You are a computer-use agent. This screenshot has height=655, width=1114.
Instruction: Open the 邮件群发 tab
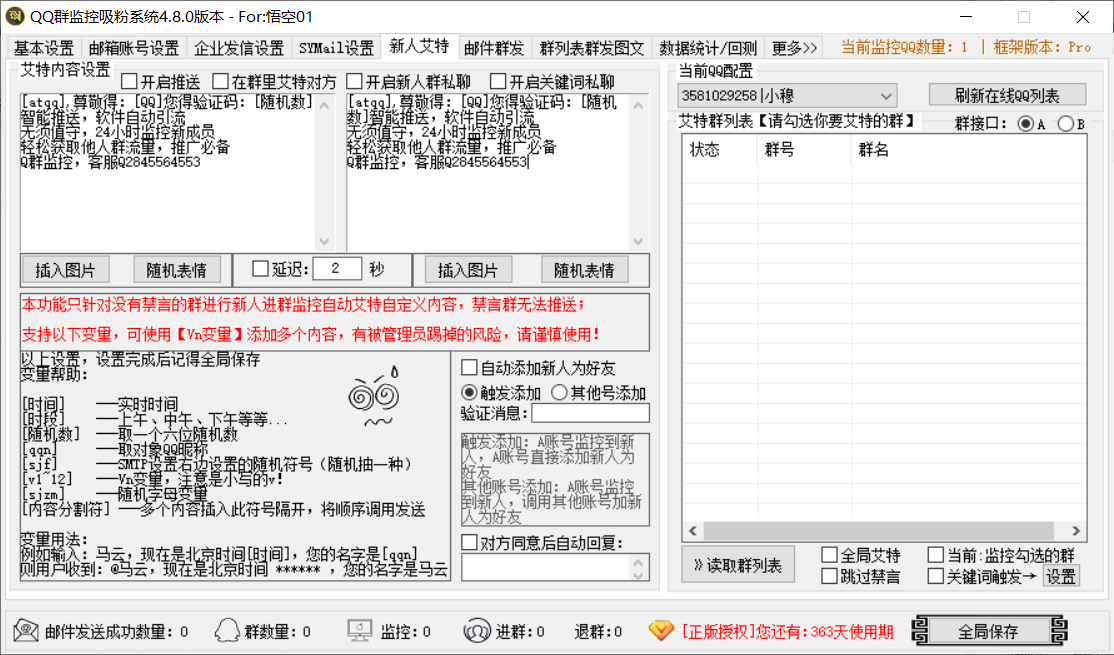(494, 48)
